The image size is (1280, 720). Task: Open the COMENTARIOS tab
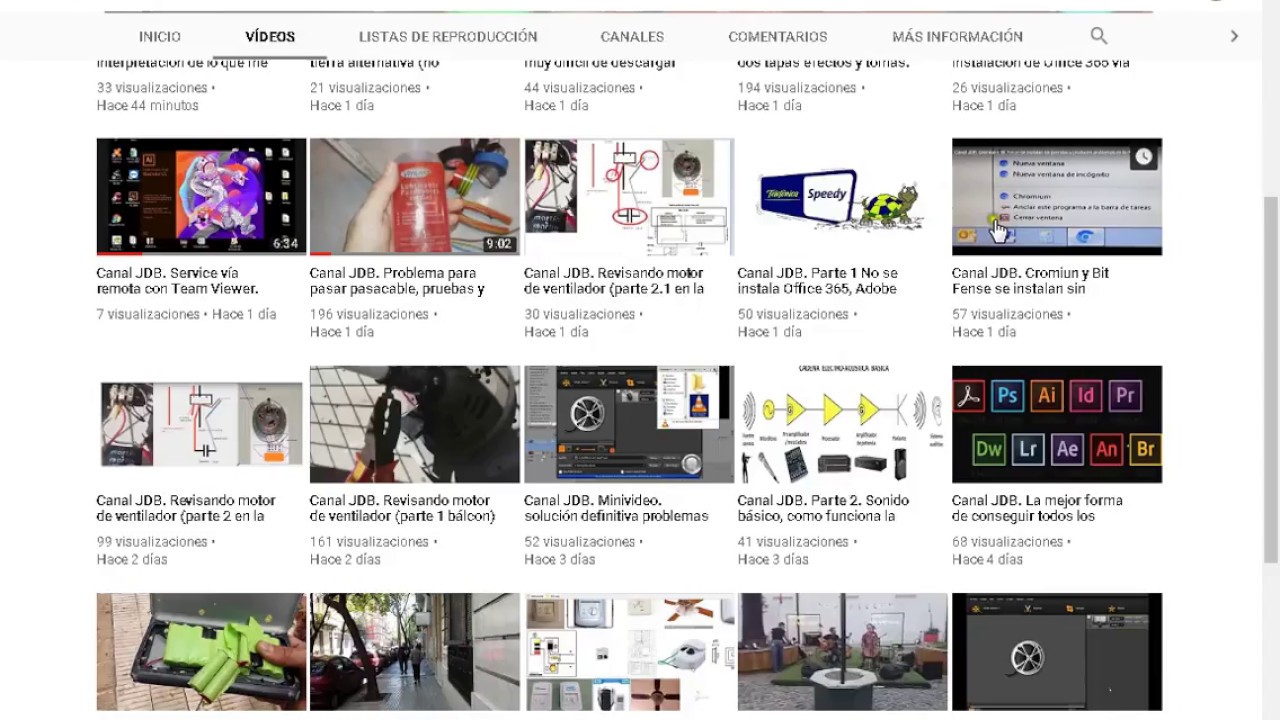point(778,36)
